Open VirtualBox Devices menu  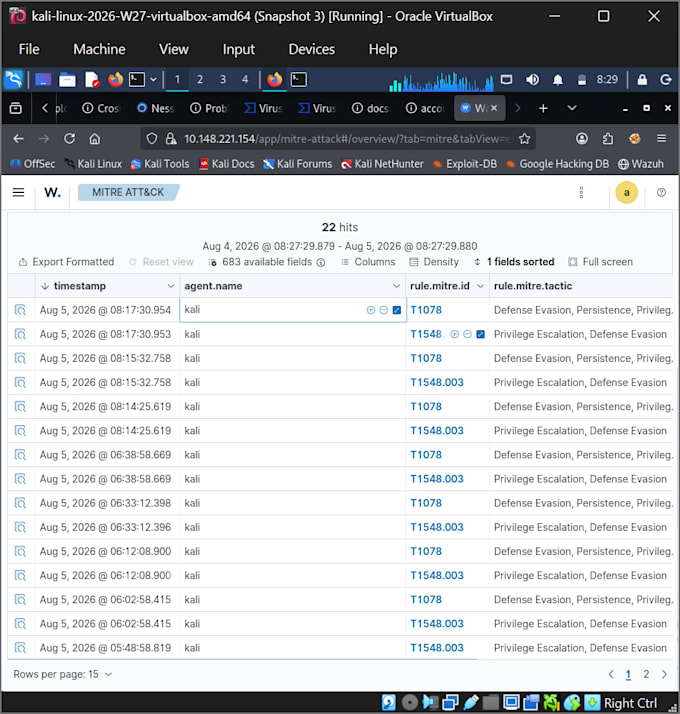[x=312, y=49]
